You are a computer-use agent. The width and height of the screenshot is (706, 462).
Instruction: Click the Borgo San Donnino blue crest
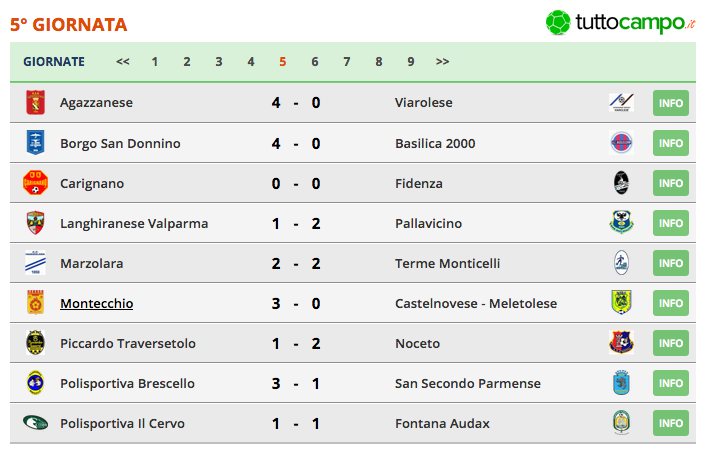pos(36,143)
